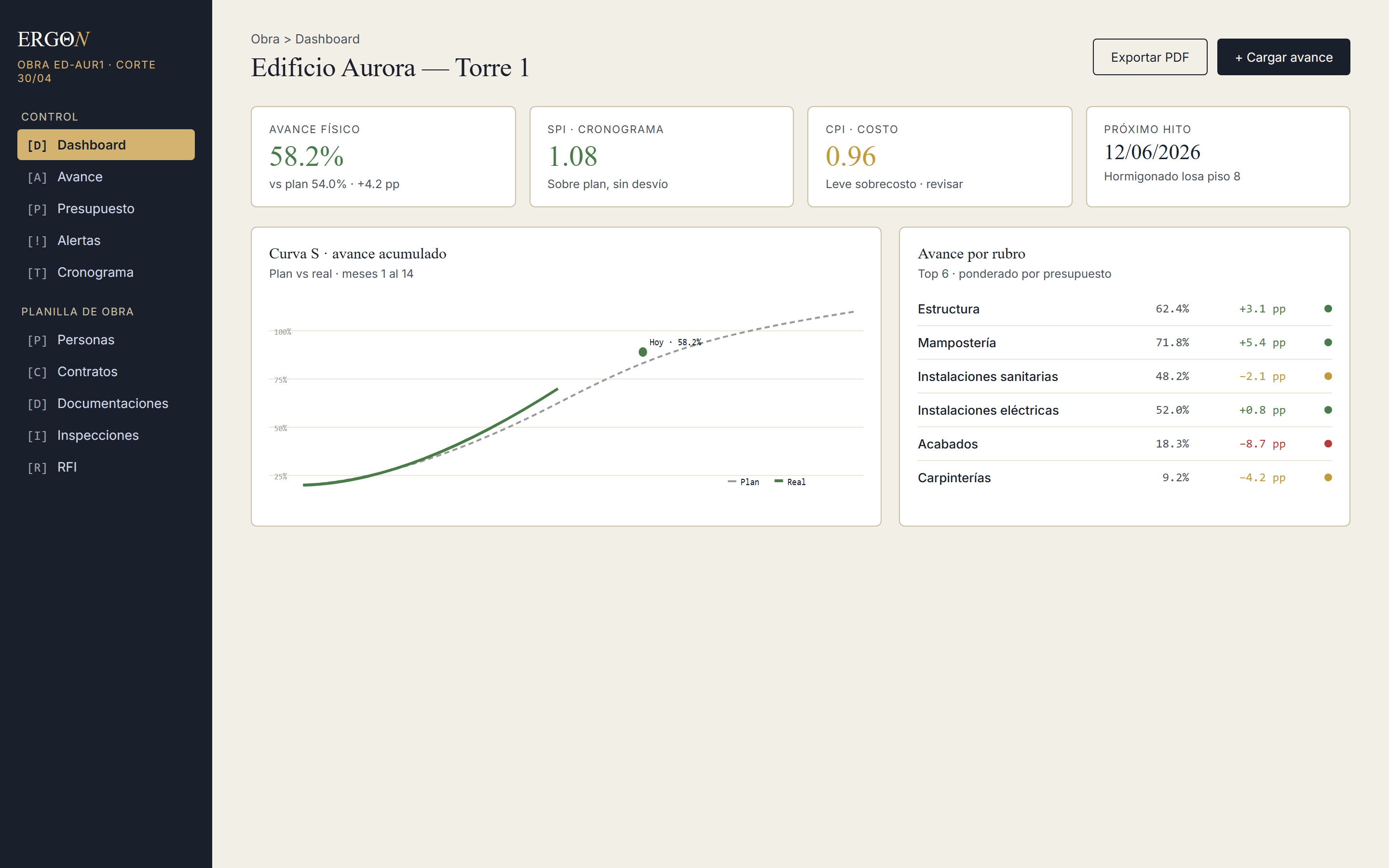Click the Curva S chart title
1389x868 pixels.
(357, 254)
